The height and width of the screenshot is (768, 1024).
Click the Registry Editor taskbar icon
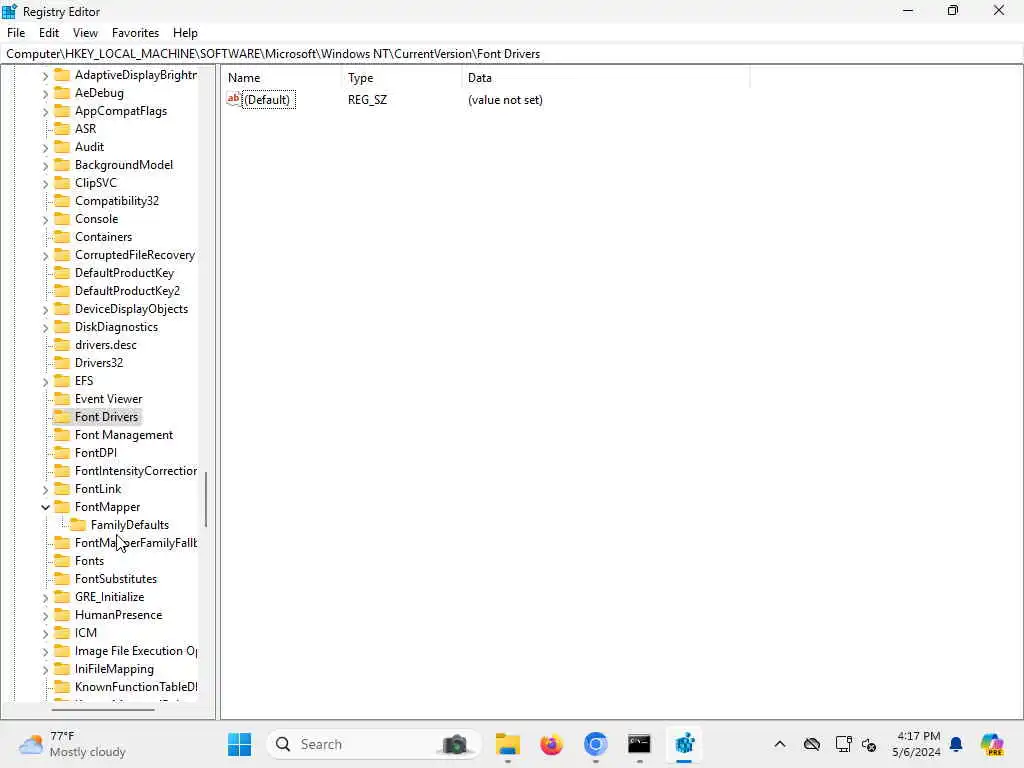click(684, 744)
